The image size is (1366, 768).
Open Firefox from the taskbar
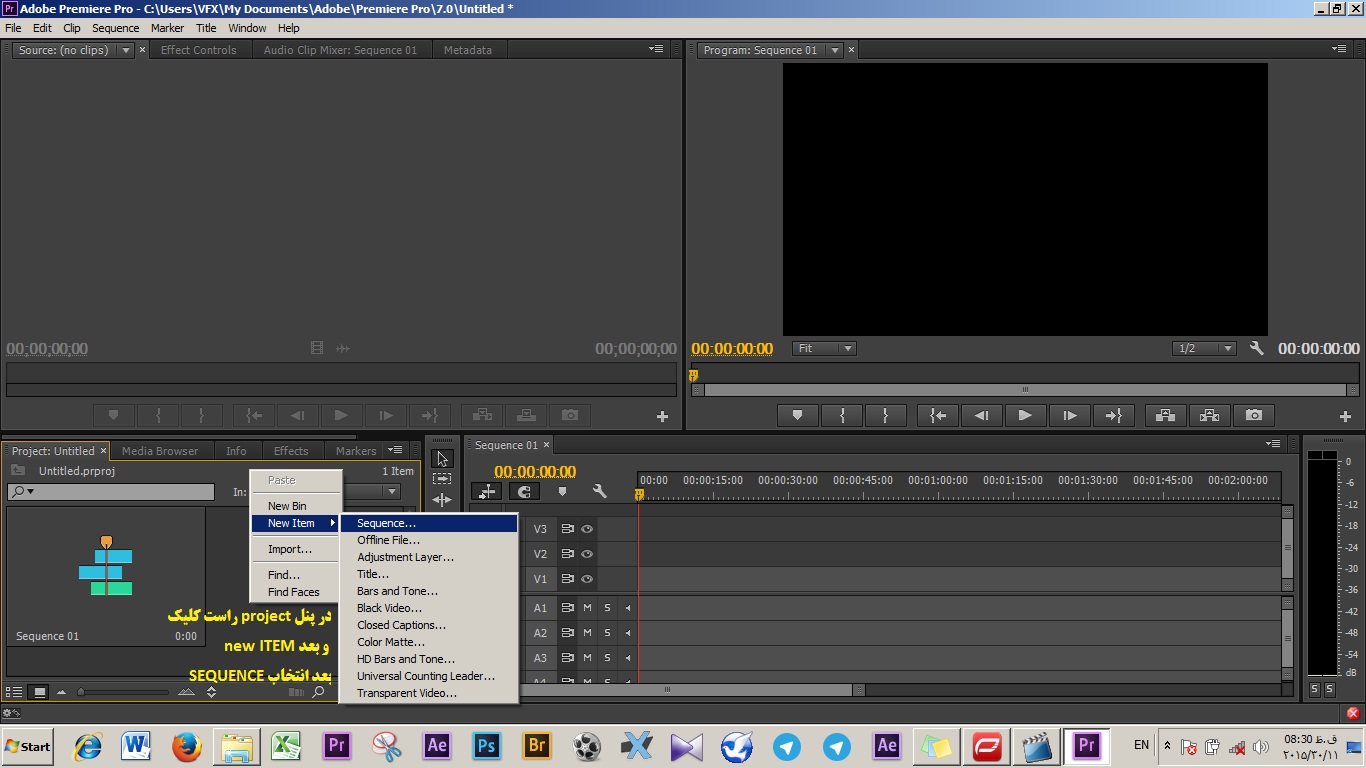click(x=186, y=746)
